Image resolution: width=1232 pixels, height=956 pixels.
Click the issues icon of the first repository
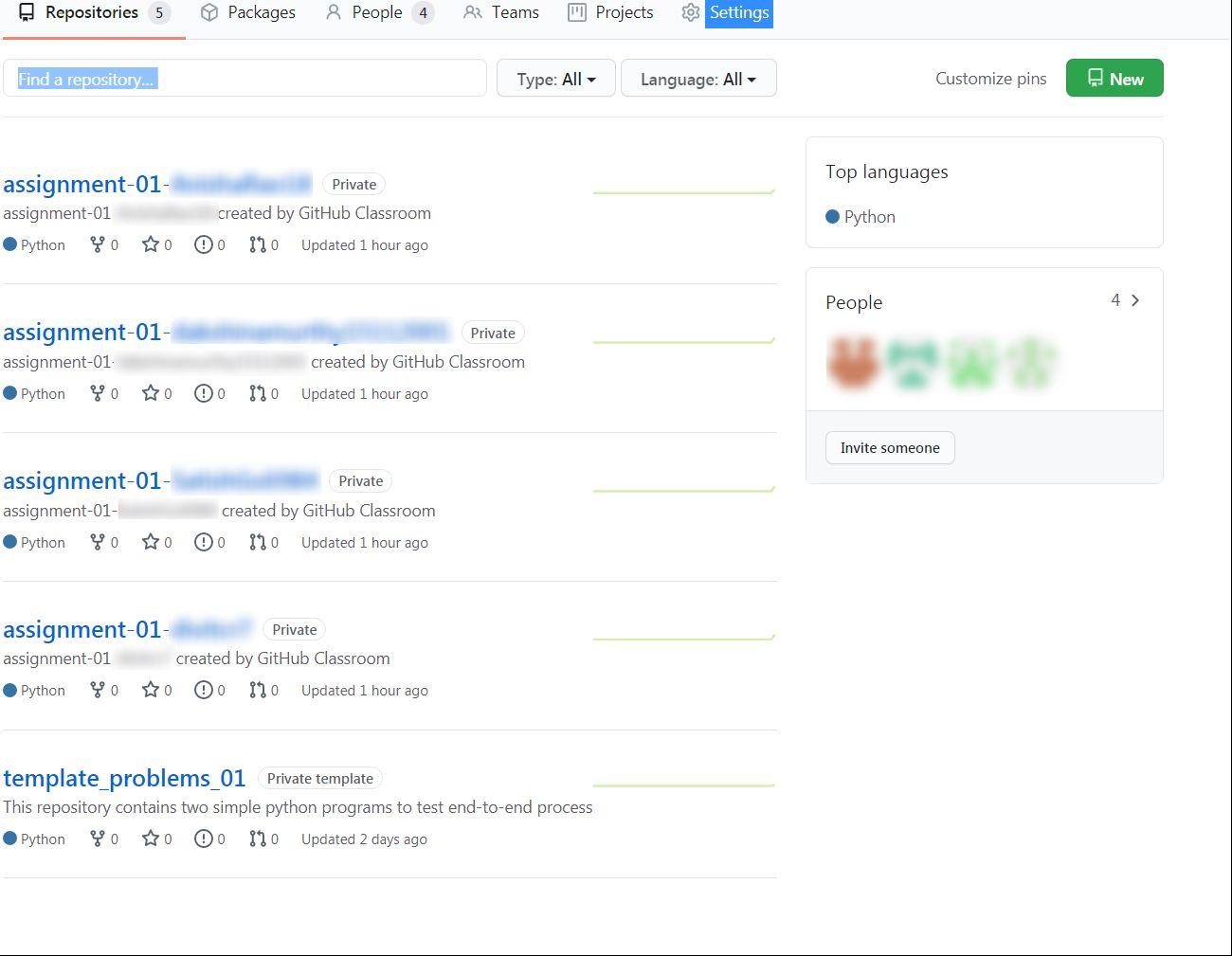[204, 244]
